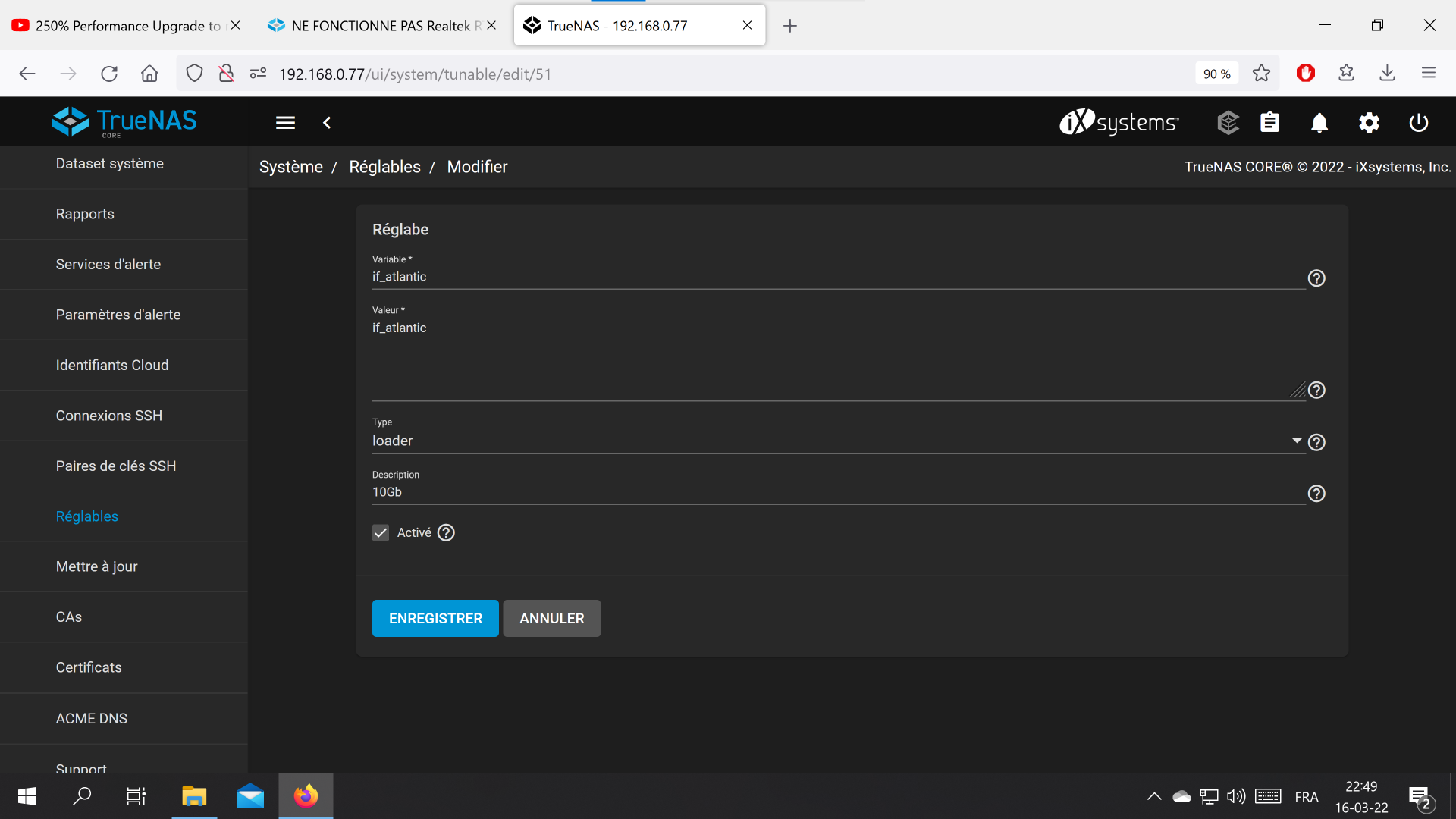
Task: Close the TrueNAS browser tab
Action: click(747, 25)
